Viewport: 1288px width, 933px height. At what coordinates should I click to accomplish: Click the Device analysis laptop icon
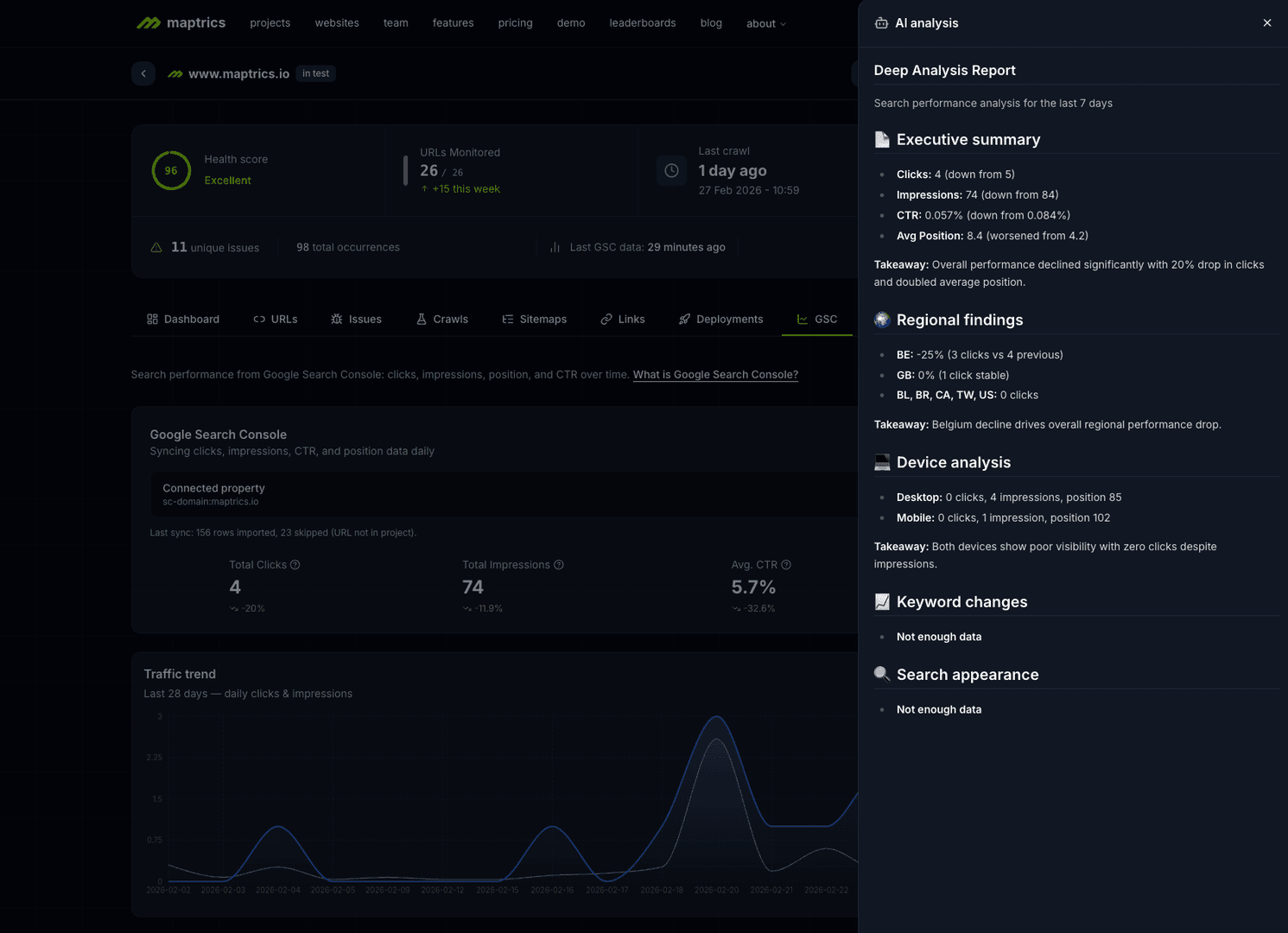coord(882,462)
